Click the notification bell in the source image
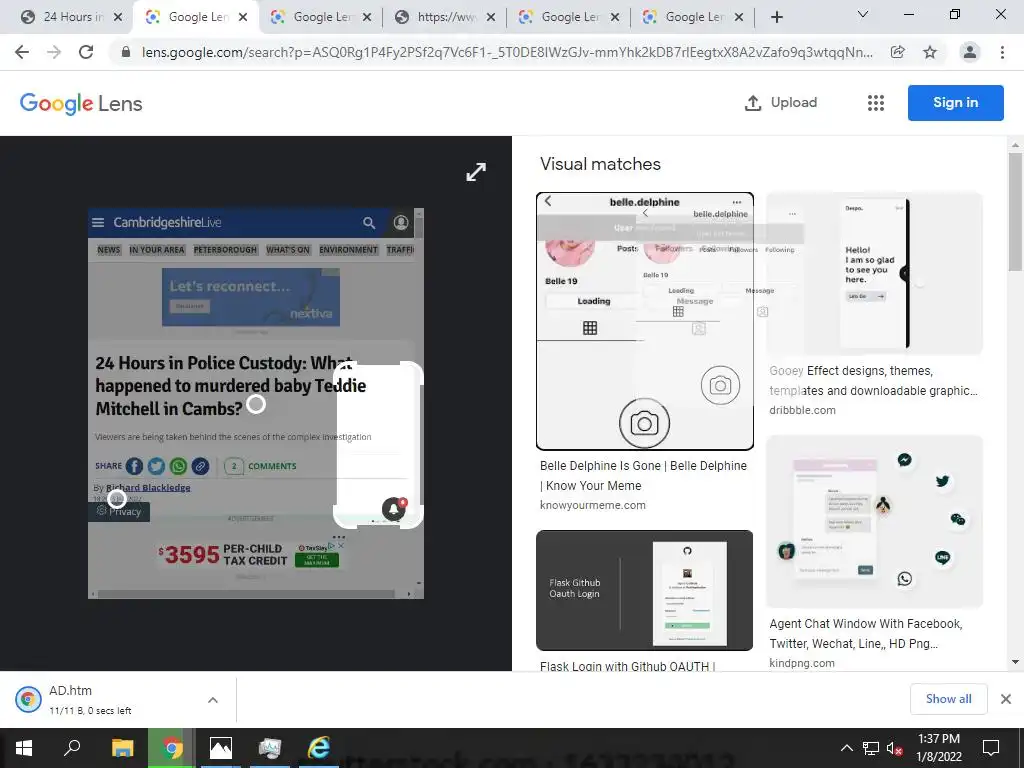This screenshot has height=768, width=1024. click(394, 508)
